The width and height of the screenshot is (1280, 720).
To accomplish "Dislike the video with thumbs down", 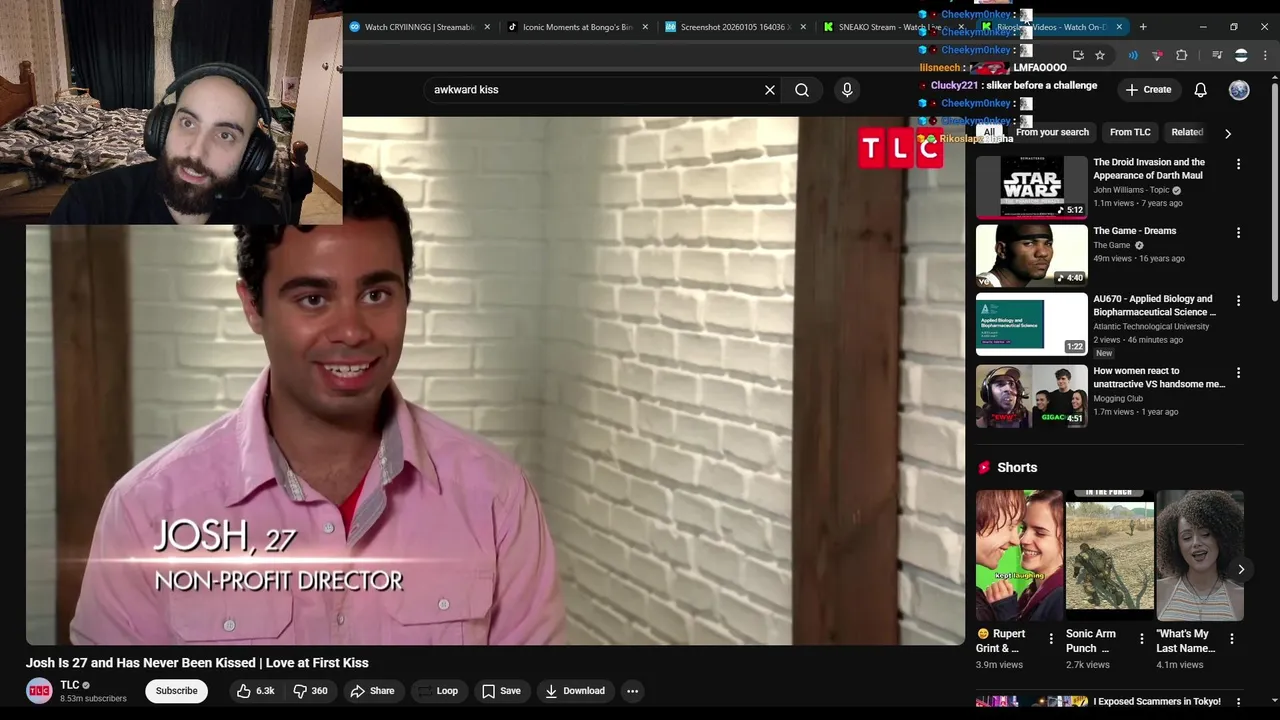I will click(x=311, y=691).
